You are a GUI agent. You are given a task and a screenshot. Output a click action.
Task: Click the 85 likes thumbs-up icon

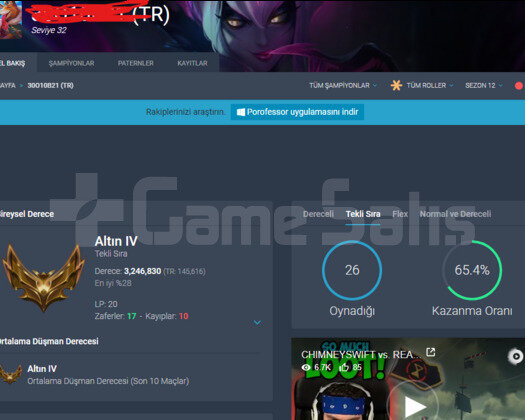click(x=344, y=367)
